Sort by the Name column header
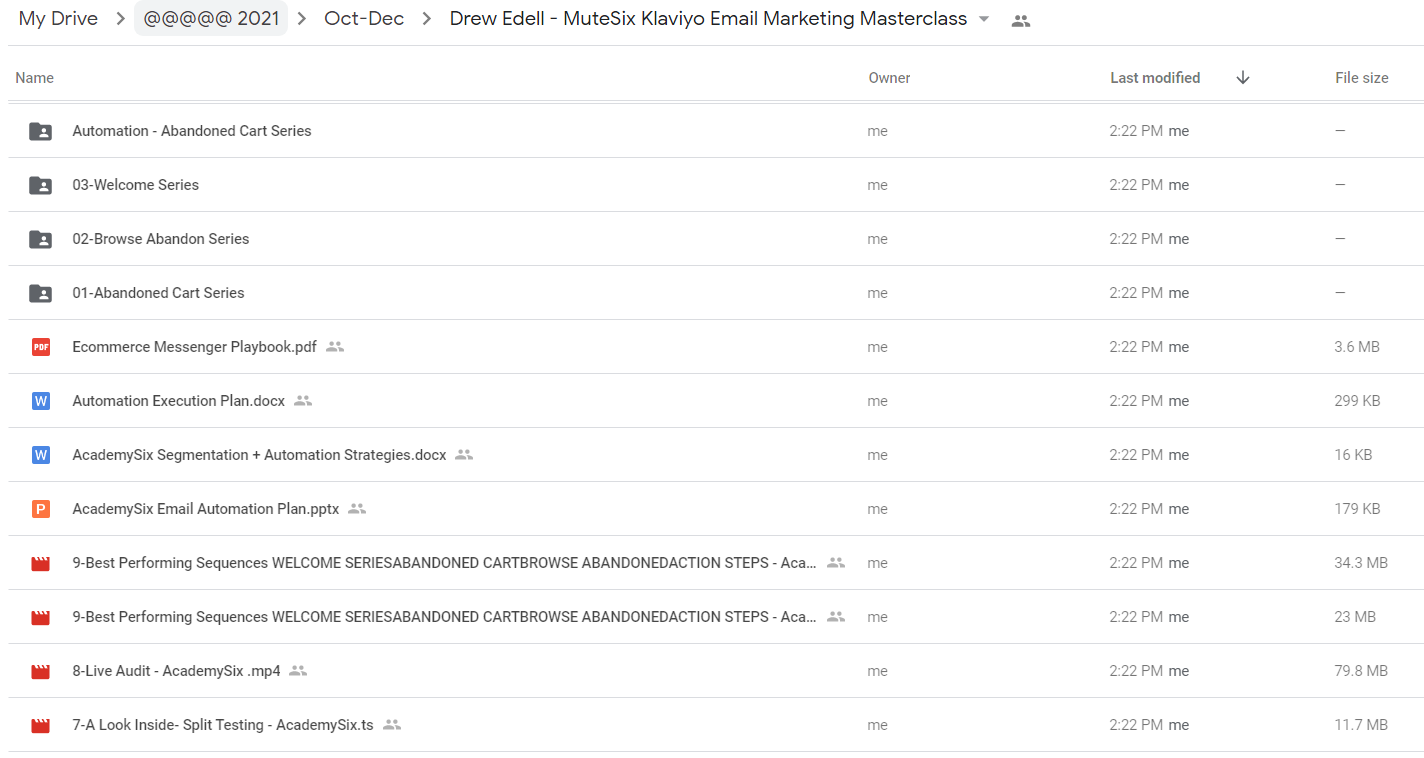This screenshot has width=1424, height=758. (35, 78)
